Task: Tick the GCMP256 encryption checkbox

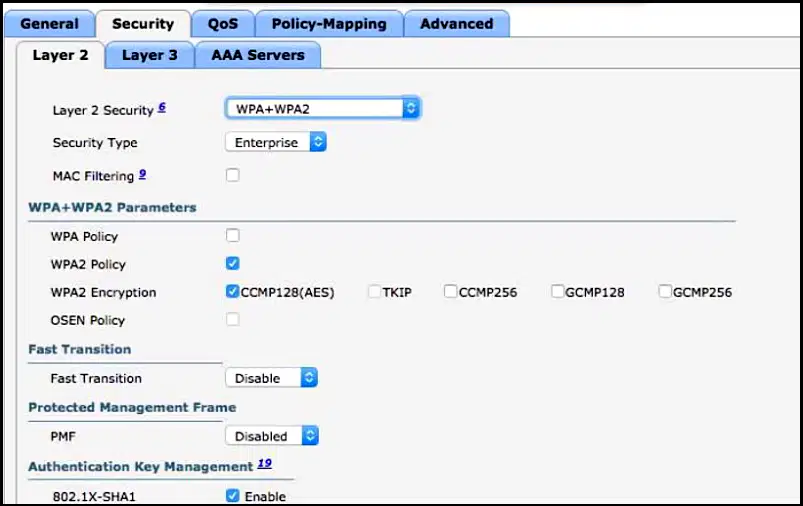Action: coord(665,291)
